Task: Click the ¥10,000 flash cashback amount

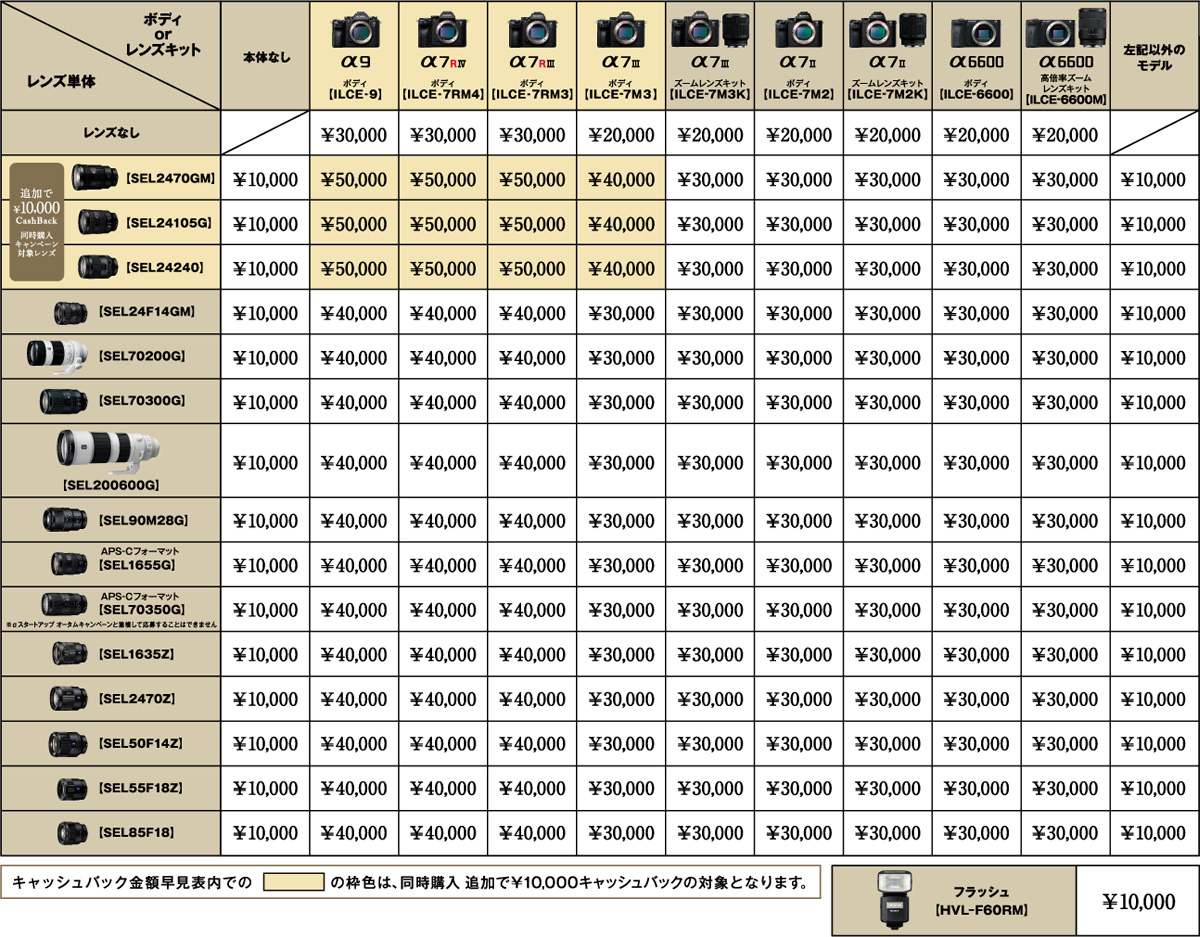Action: click(x=1138, y=901)
